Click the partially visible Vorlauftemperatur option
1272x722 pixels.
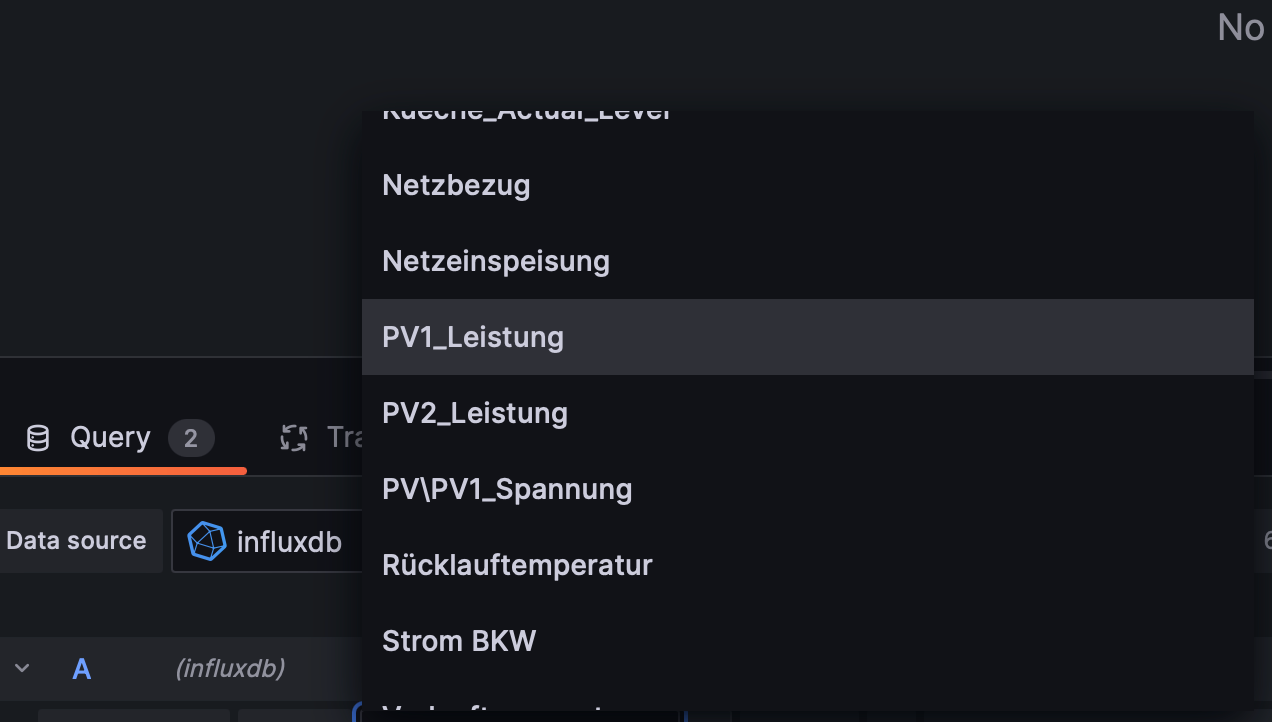click(x=500, y=706)
